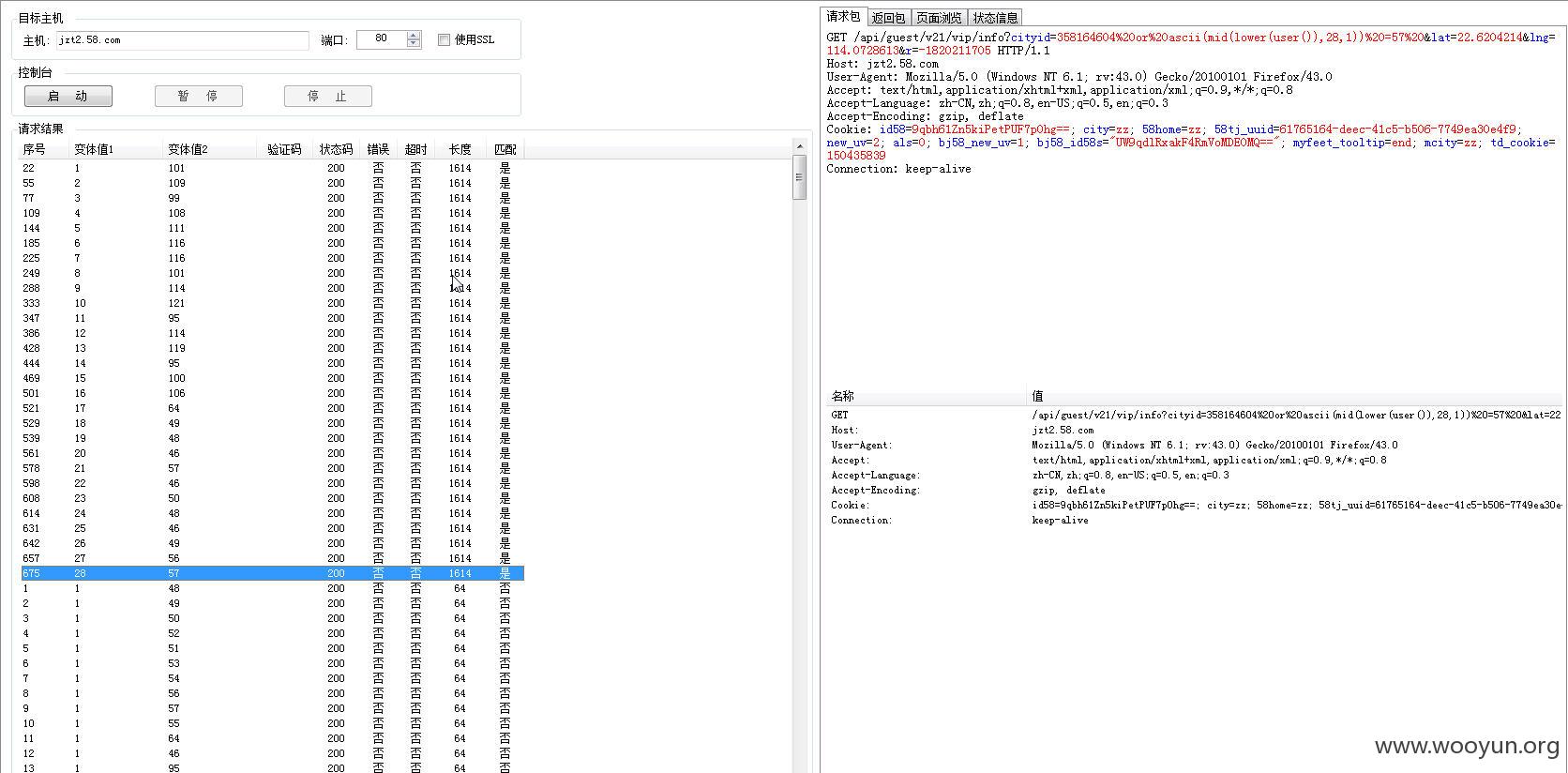Sort by the 序号 column header

click(44, 149)
